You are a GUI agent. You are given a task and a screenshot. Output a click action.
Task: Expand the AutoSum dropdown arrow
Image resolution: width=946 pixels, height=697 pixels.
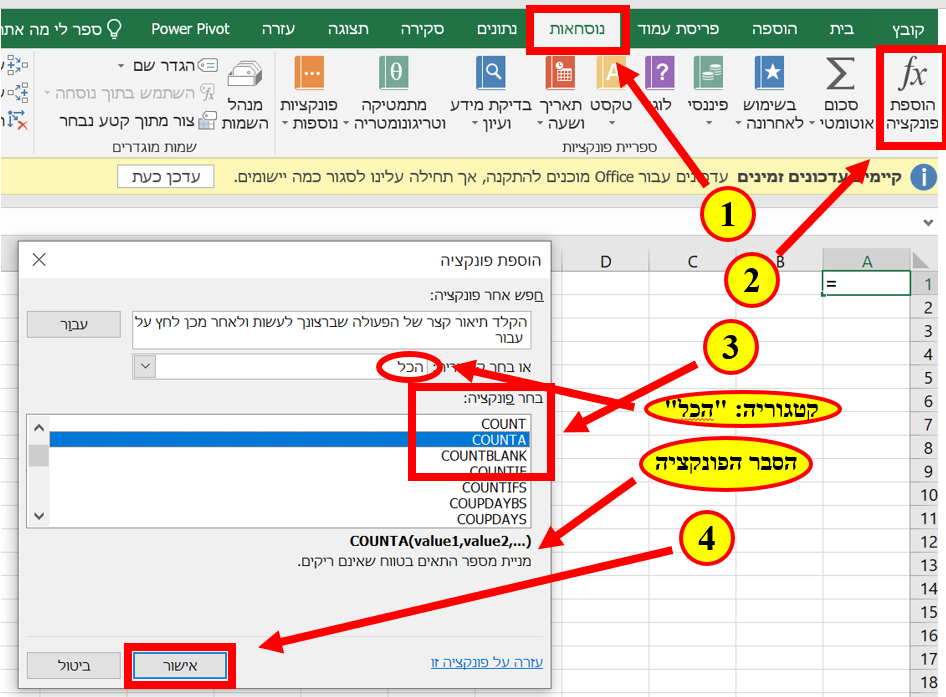[x=812, y=124]
